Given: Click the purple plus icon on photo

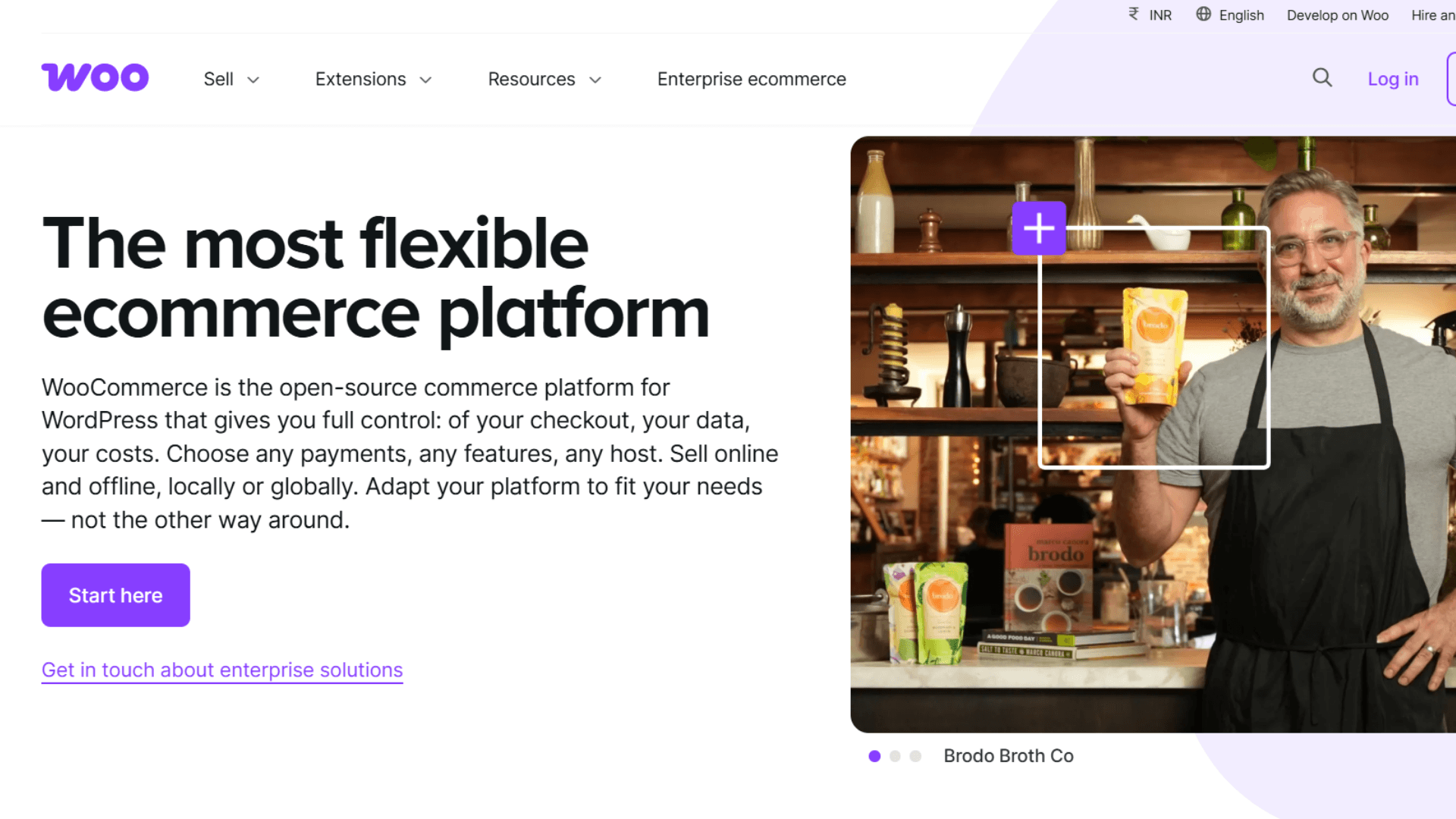Looking at the screenshot, I should pos(1039,227).
